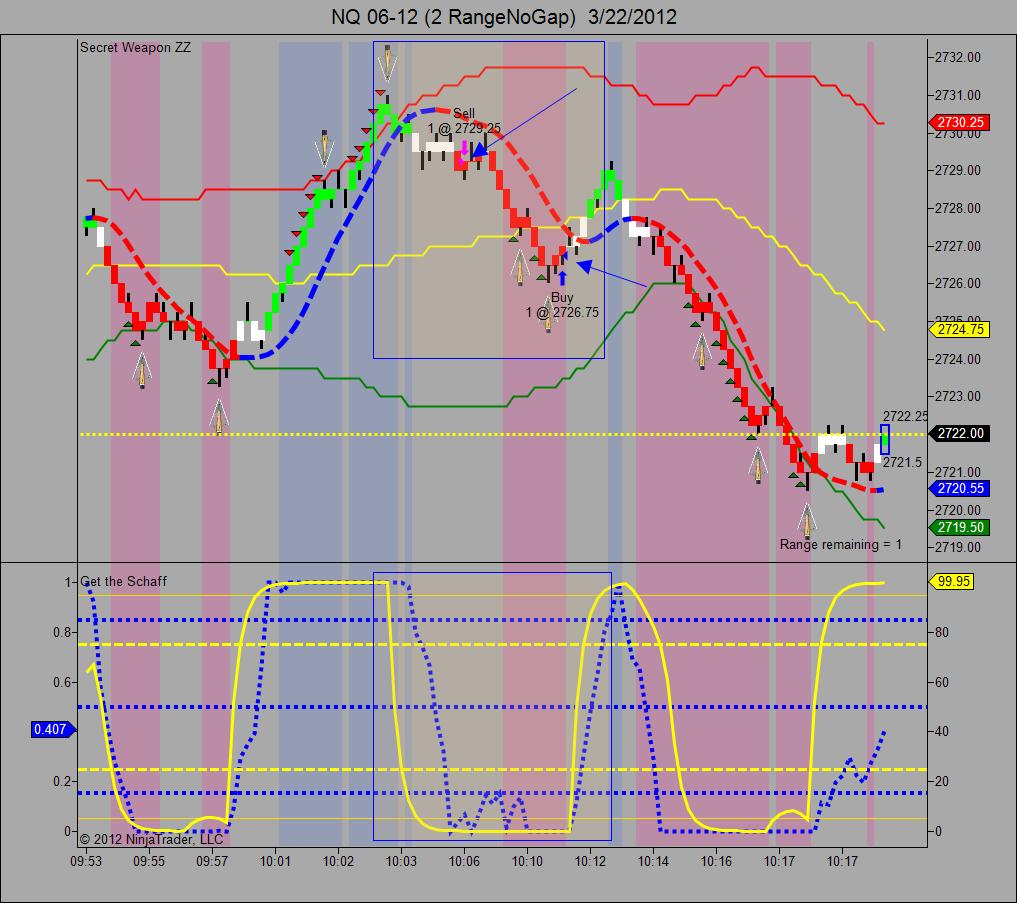Click the 2723.00 price axis label
1017x903 pixels.
pyautogui.click(x=958, y=396)
